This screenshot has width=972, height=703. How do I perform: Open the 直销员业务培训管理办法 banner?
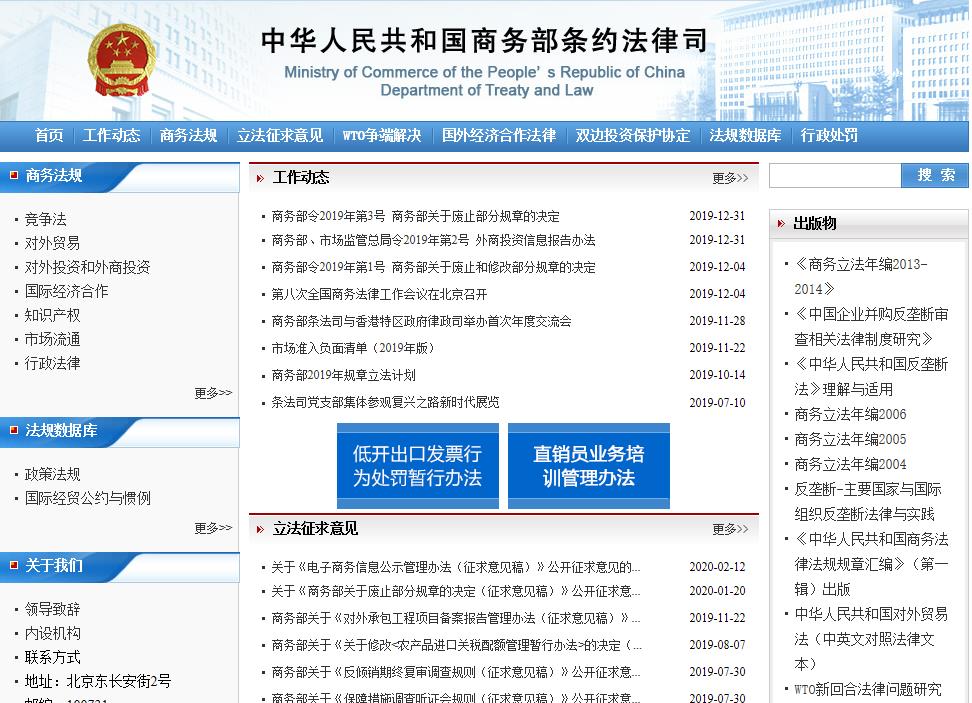tap(588, 466)
